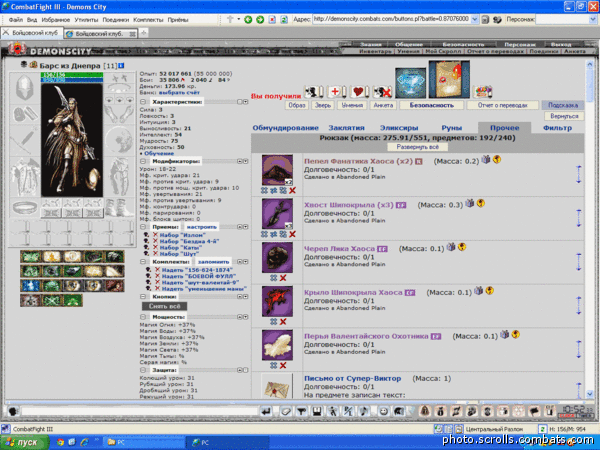Viewport: 600px width, 450px height.
Task: Open the blue diamond gift image
Action: 410,83
